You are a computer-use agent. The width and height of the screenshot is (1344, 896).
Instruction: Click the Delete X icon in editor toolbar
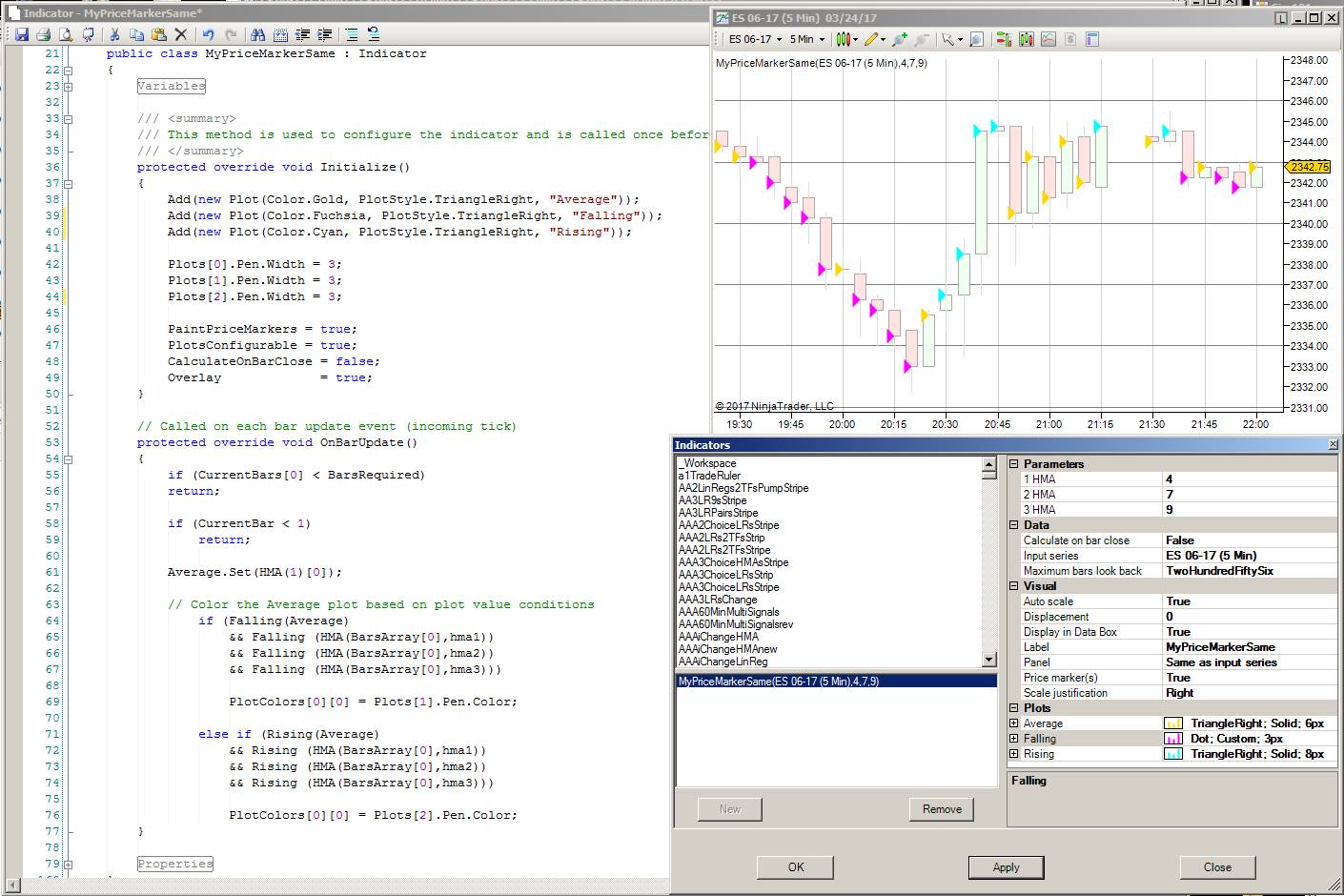180,35
